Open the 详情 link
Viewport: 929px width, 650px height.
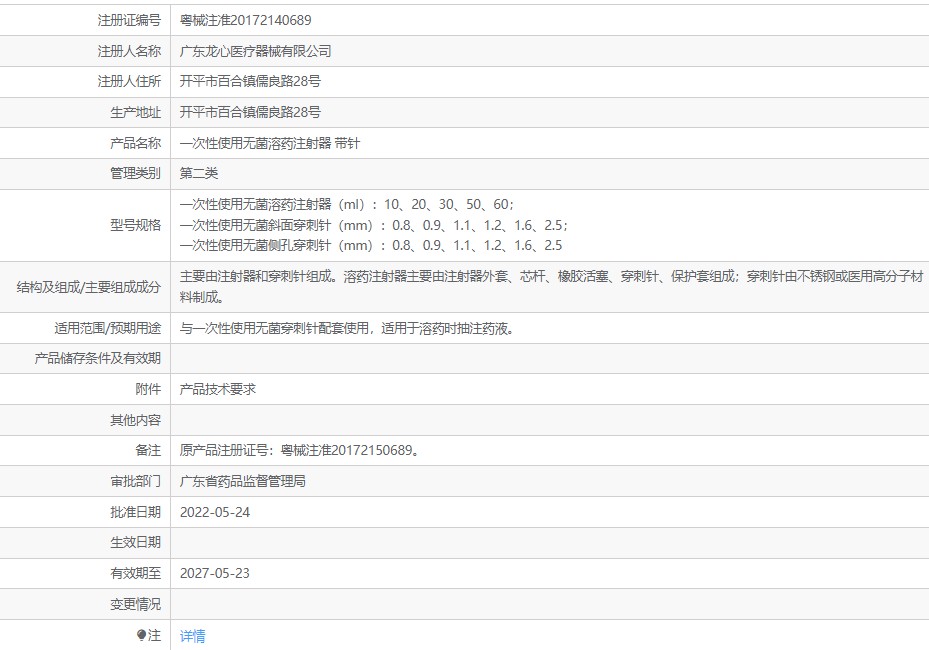[x=193, y=636]
